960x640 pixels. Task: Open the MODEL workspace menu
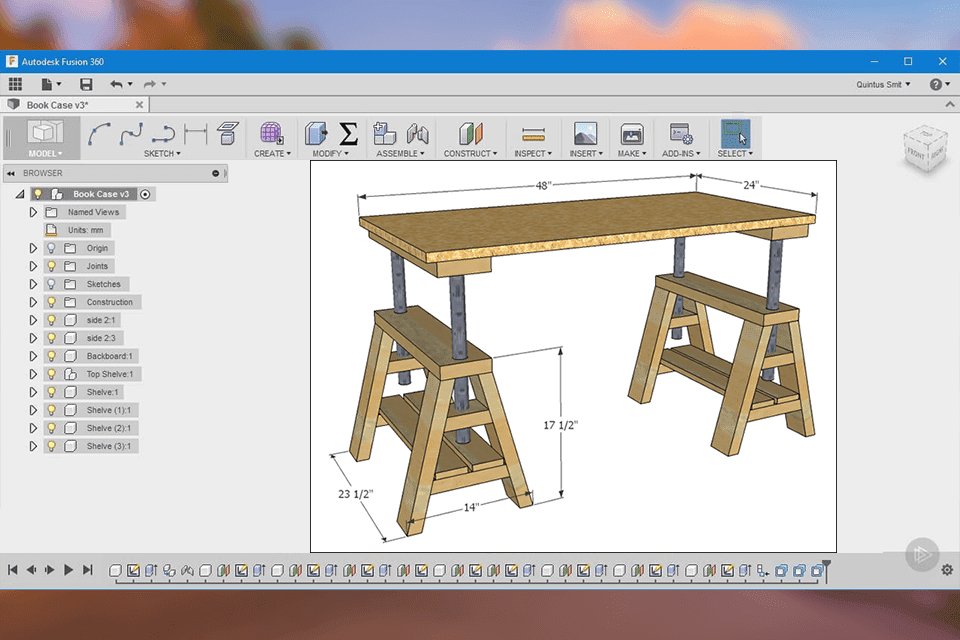45,154
